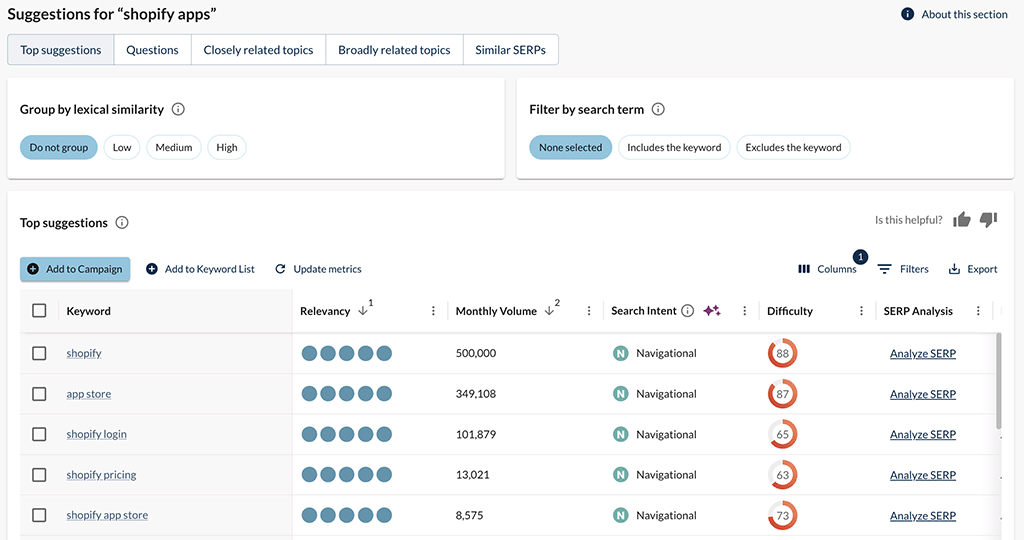This screenshot has height=540, width=1024.
Task: Click Analyze SERP for shopify login row
Action: click(923, 434)
